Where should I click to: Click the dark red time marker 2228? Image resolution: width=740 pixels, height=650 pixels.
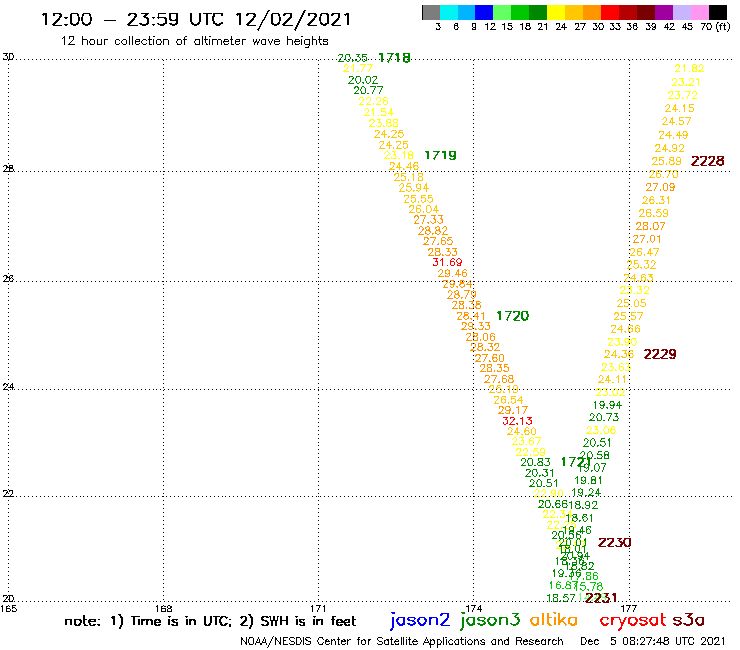pos(707,161)
